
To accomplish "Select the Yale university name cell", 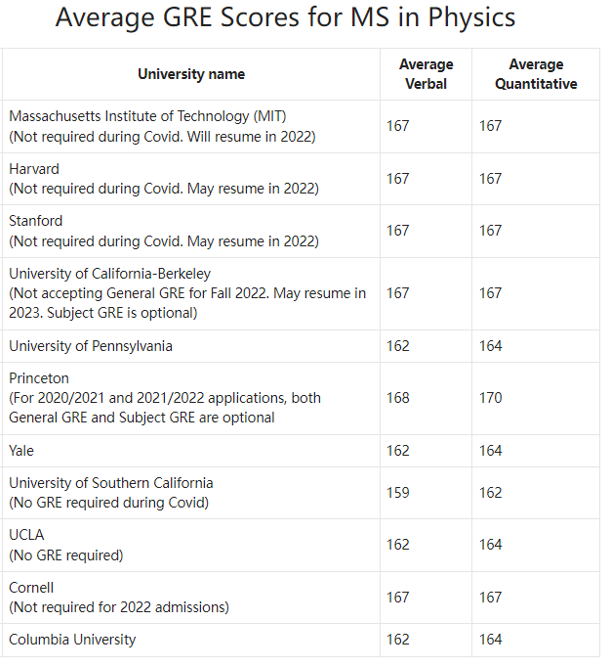I will tap(24, 451).
